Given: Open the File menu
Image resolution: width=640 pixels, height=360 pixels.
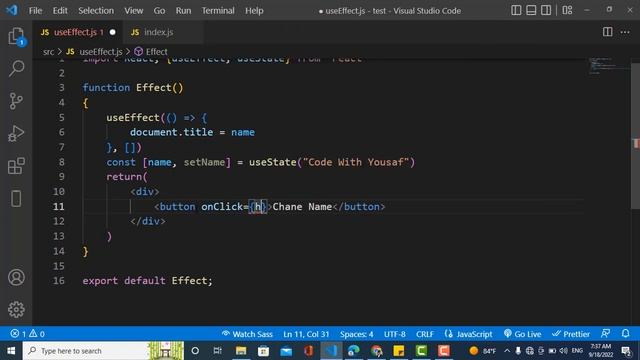Looking at the screenshot, I should (x=36, y=11).
